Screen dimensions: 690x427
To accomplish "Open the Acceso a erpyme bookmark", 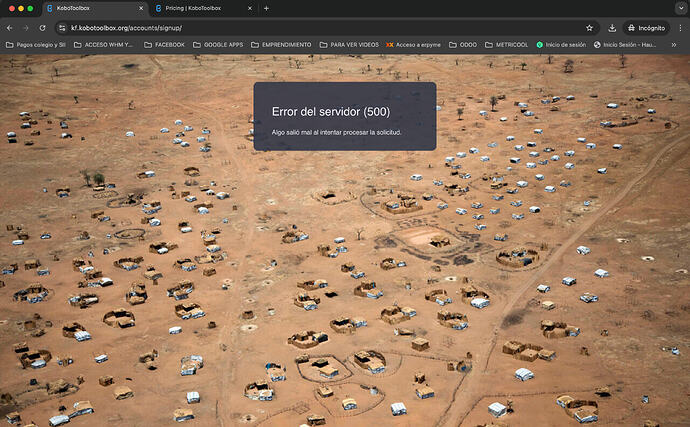I will [x=414, y=45].
